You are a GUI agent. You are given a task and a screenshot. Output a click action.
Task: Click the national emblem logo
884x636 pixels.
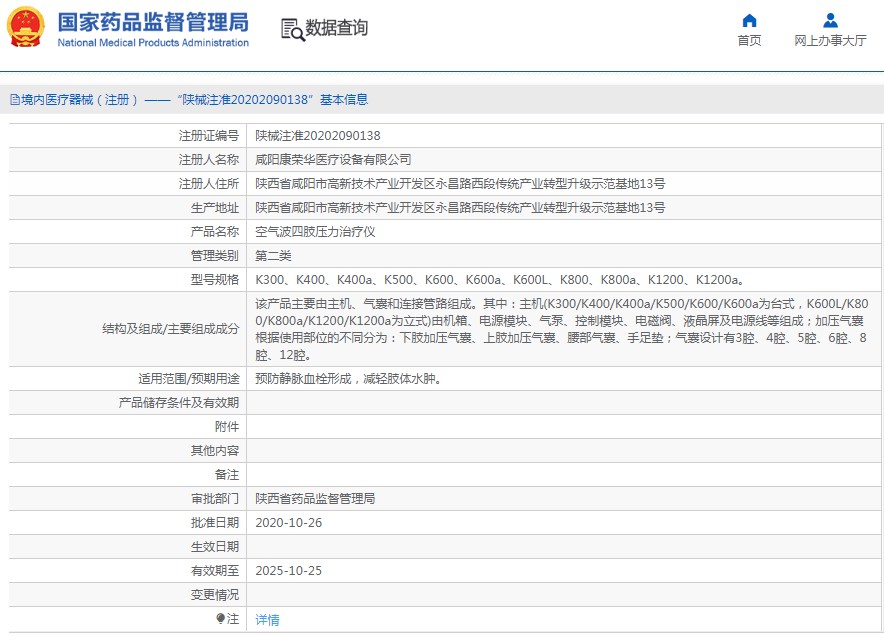pyautogui.click(x=26, y=27)
